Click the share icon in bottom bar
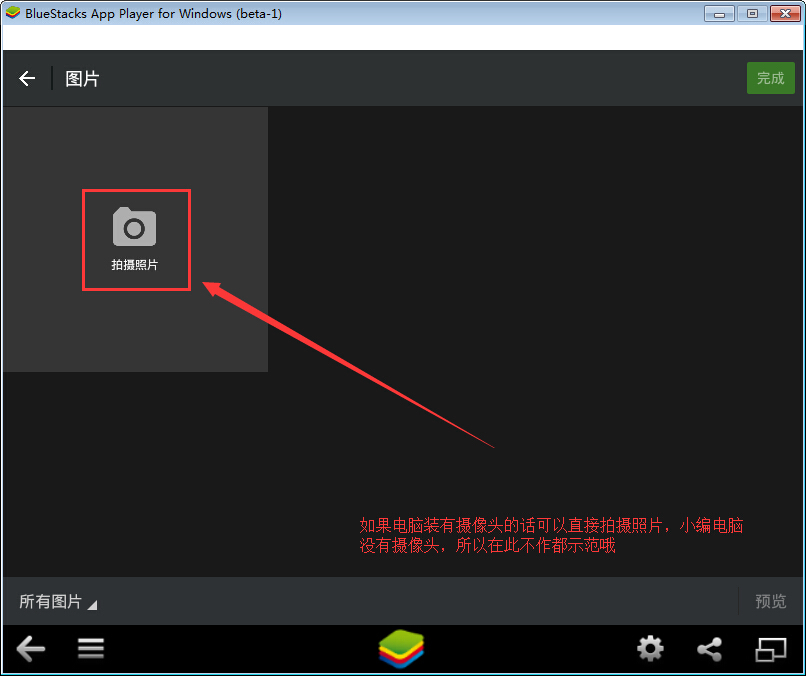Screen dimensions: 806x676 click(710, 649)
